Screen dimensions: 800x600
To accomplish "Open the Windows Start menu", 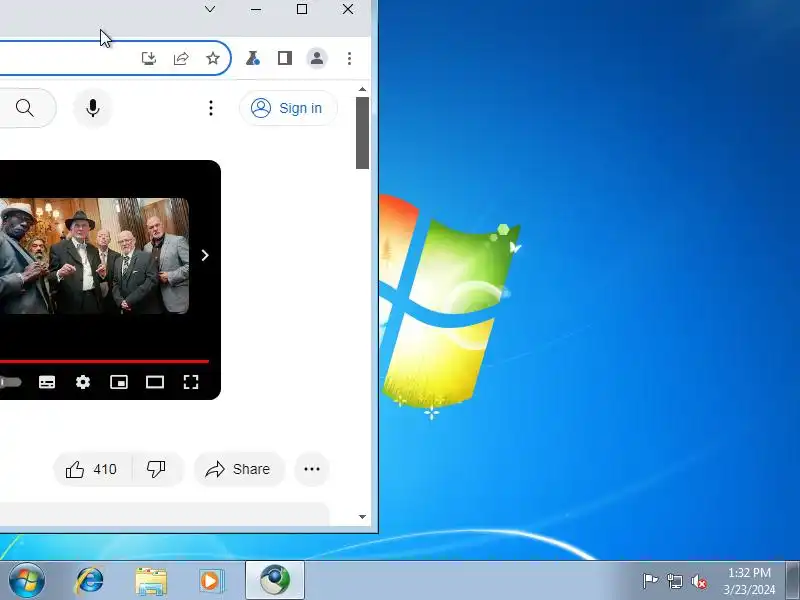I will pyautogui.click(x=27, y=581).
